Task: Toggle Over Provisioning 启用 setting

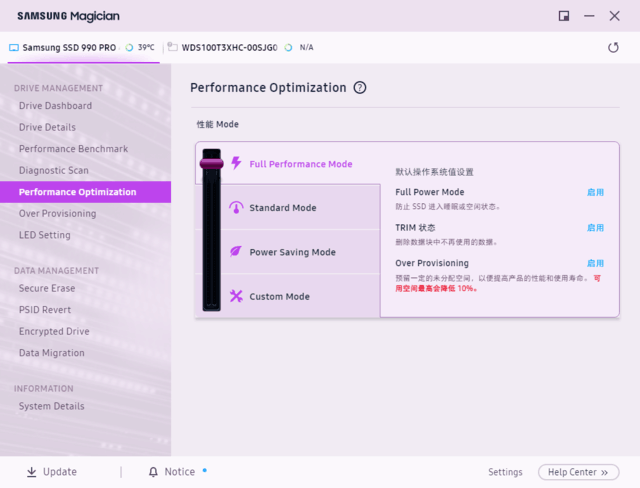Action: coord(595,263)
